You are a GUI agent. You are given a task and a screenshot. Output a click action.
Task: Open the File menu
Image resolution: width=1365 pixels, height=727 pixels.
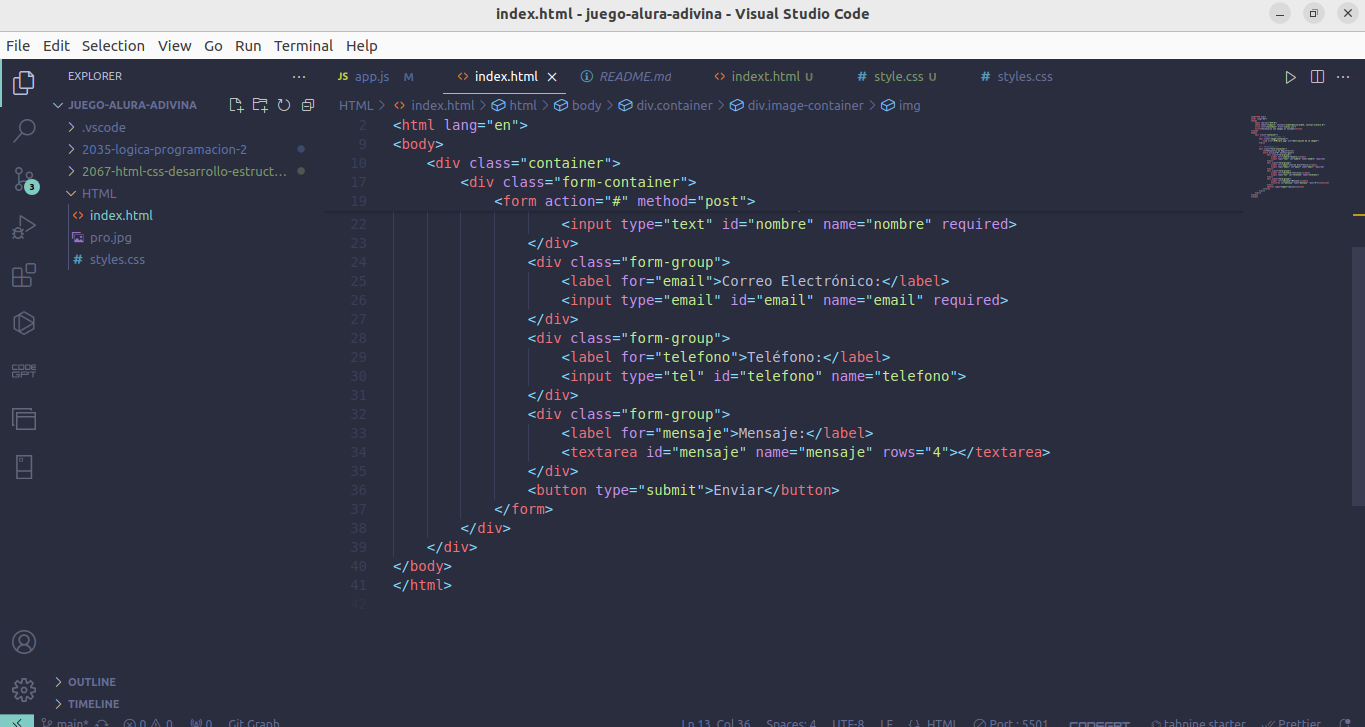(18, 46)
